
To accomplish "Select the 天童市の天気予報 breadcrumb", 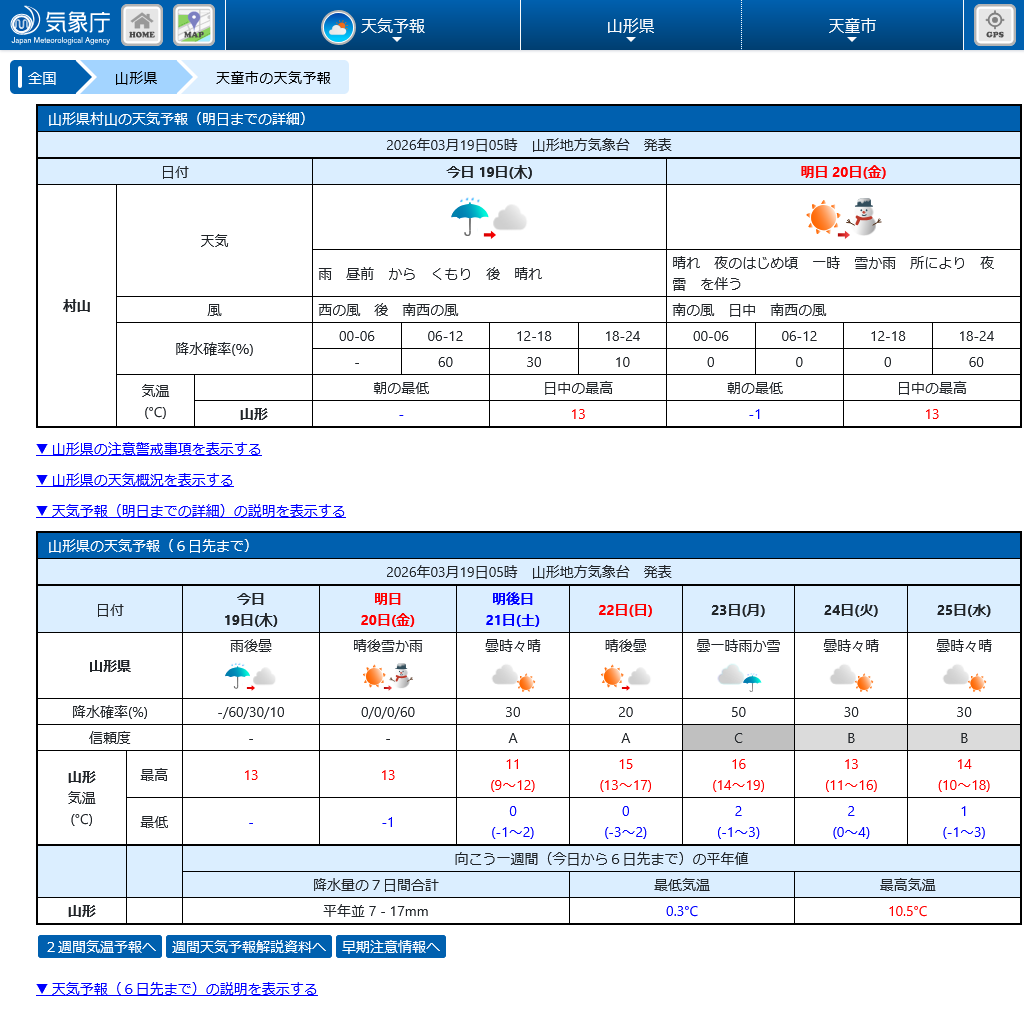I will (273, 78).
